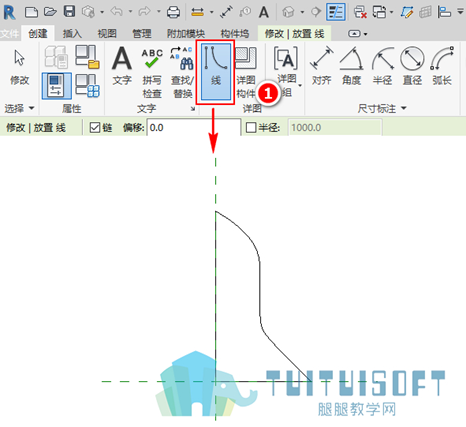Run 拼写检查 spell check

pos(152,73)
